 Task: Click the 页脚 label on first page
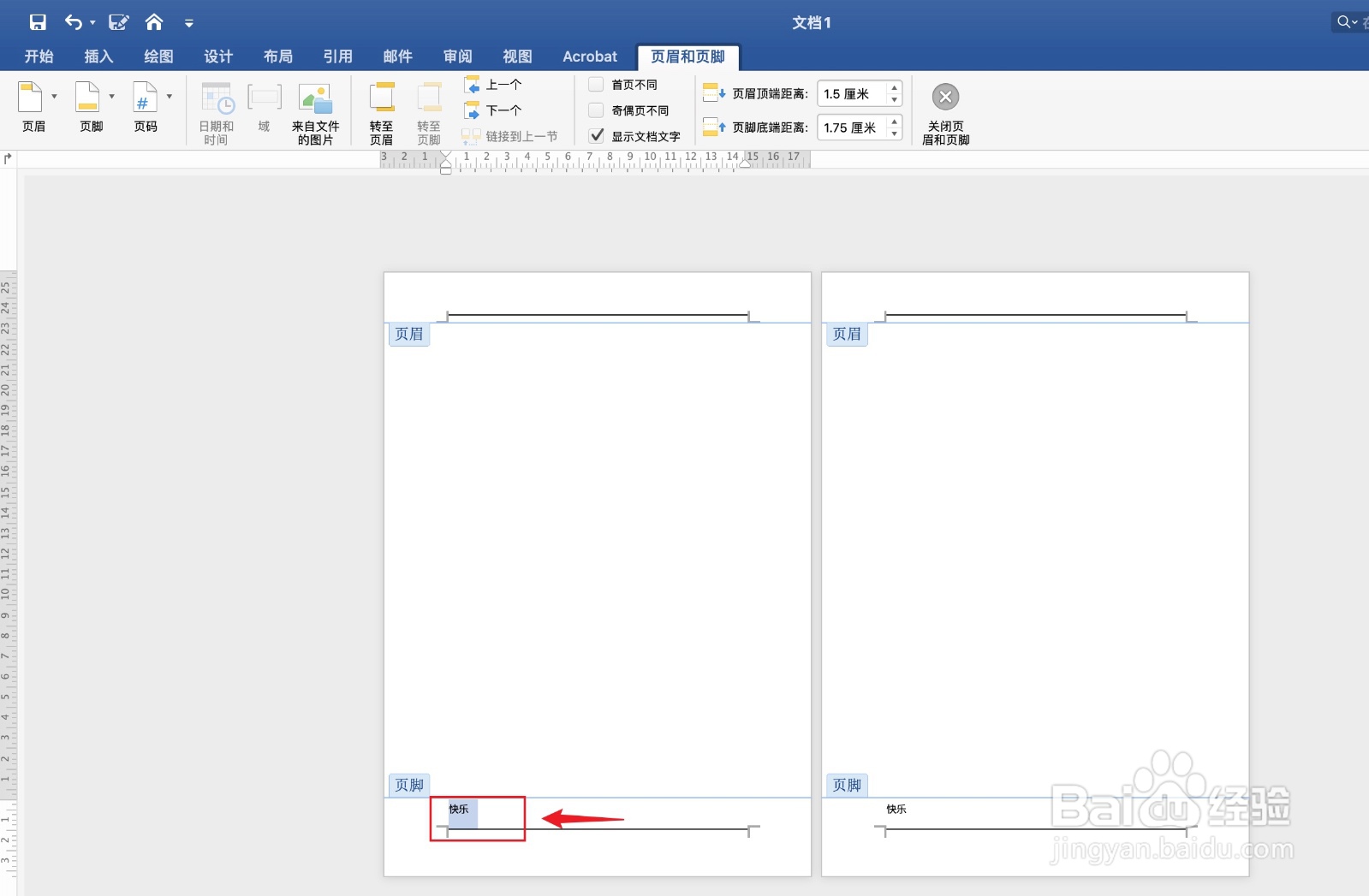click(409, 785)
